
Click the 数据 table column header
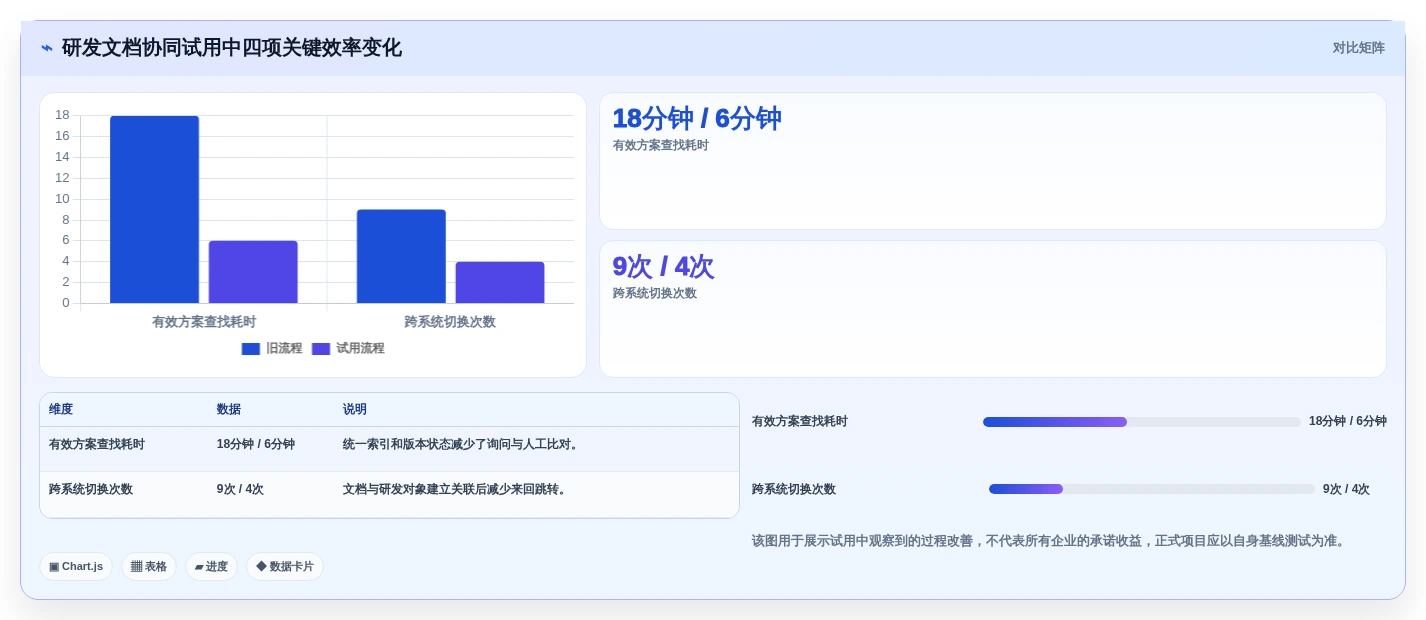(x=229, y=410)
